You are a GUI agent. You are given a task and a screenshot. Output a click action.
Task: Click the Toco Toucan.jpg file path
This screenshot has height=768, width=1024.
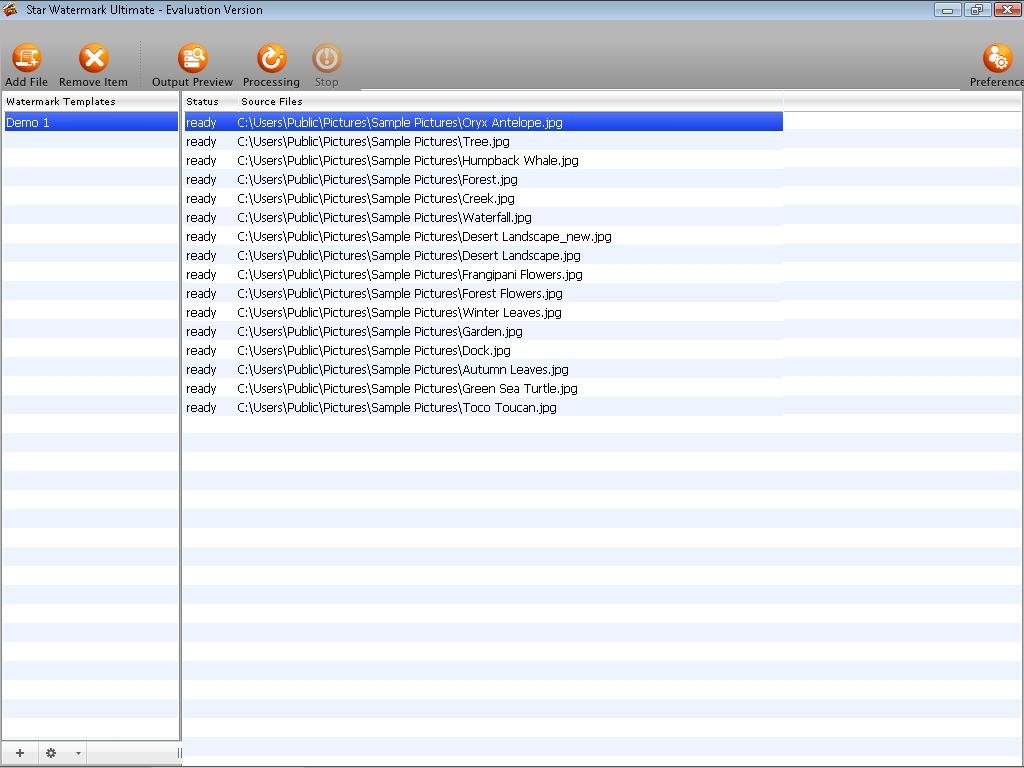point(397,407)
